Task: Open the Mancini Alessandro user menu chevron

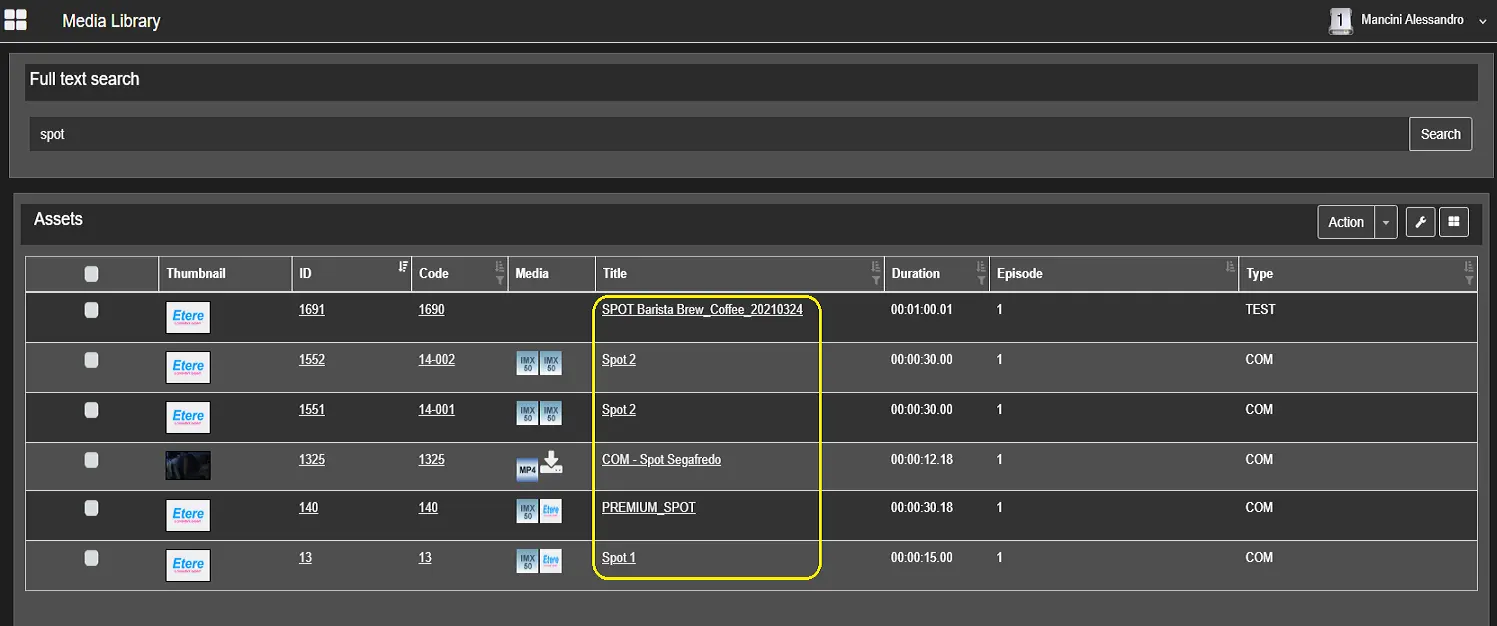Action: coord(1482,21)
